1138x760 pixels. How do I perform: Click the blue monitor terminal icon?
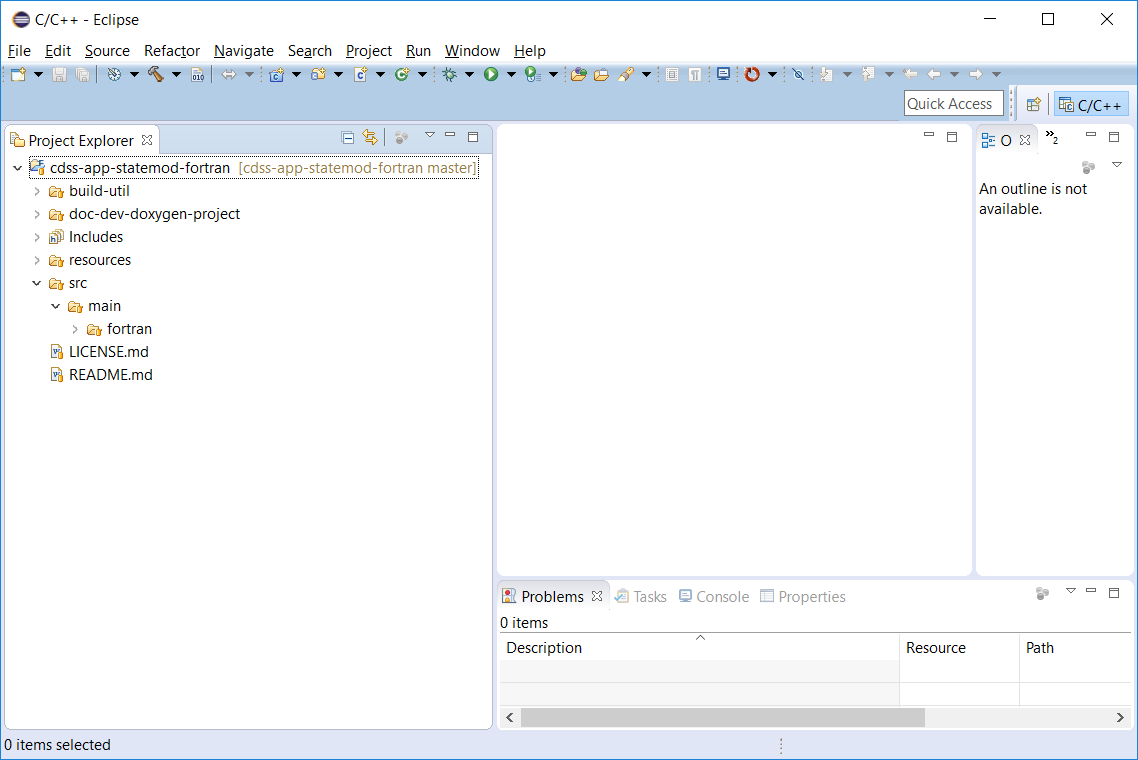pyautogui.click(x=723, y=74)
